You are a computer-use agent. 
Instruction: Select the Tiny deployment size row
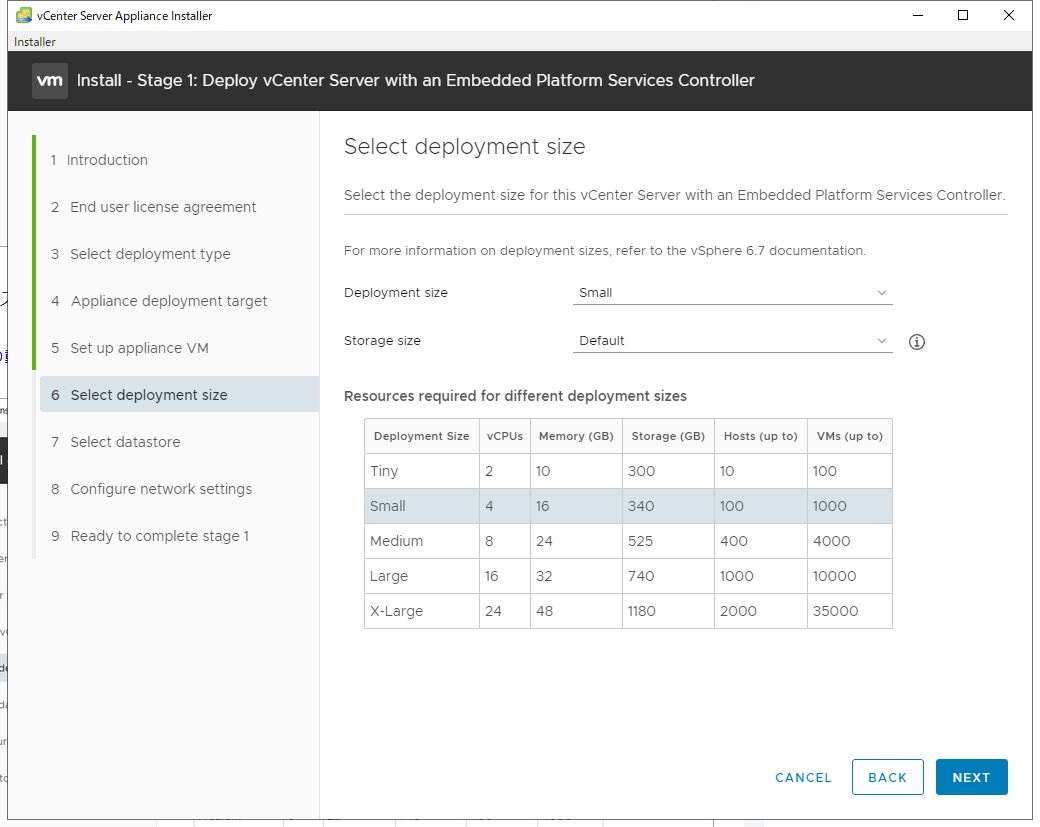(628, 471)
